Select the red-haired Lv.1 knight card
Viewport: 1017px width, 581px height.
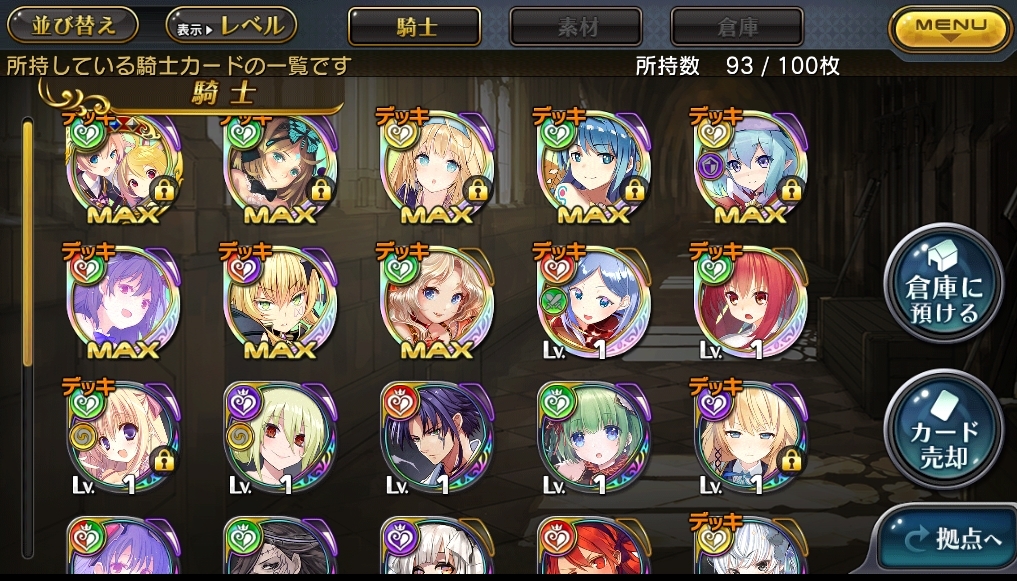750,303
